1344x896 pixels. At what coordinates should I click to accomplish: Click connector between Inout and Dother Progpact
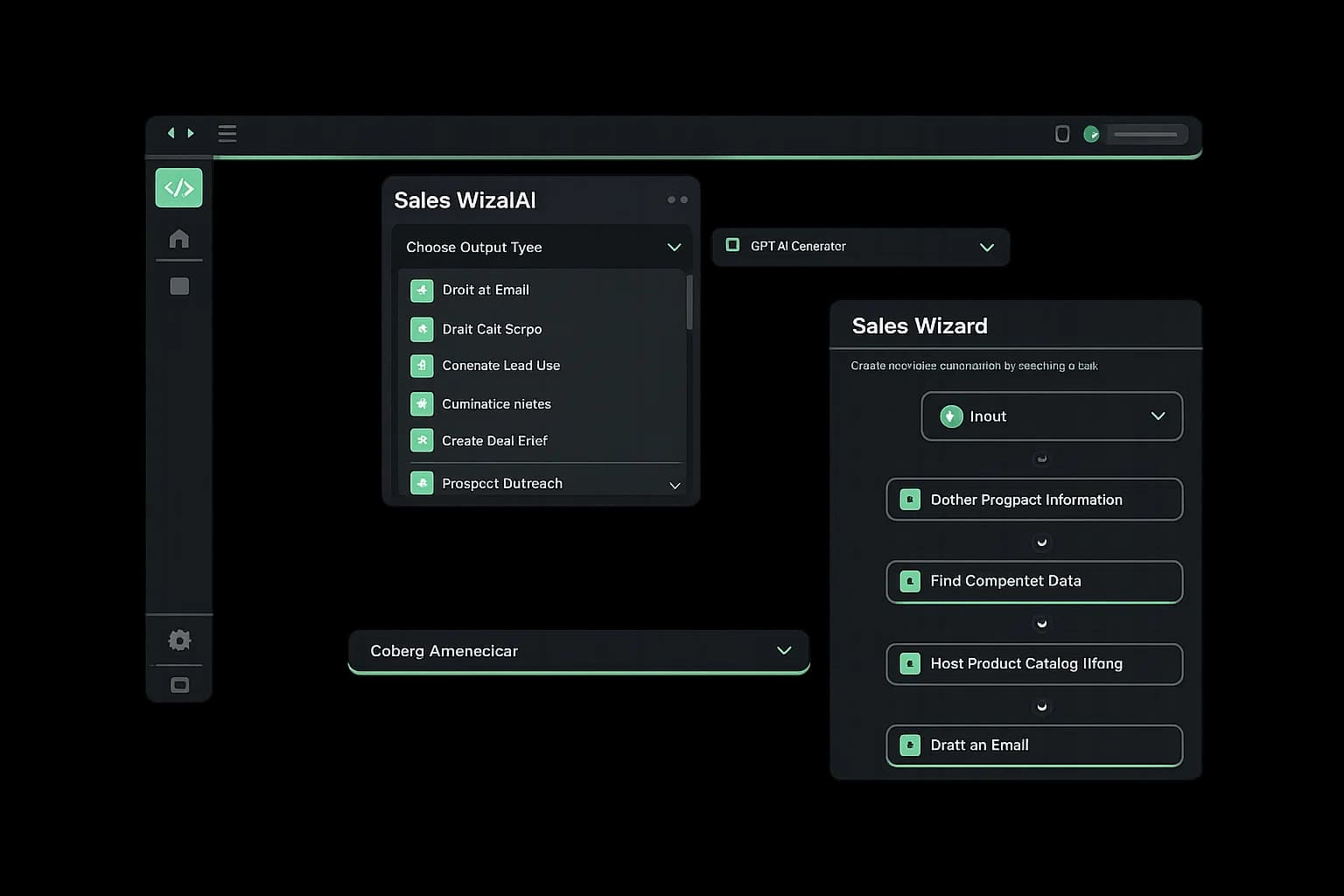click(1041, 458)
